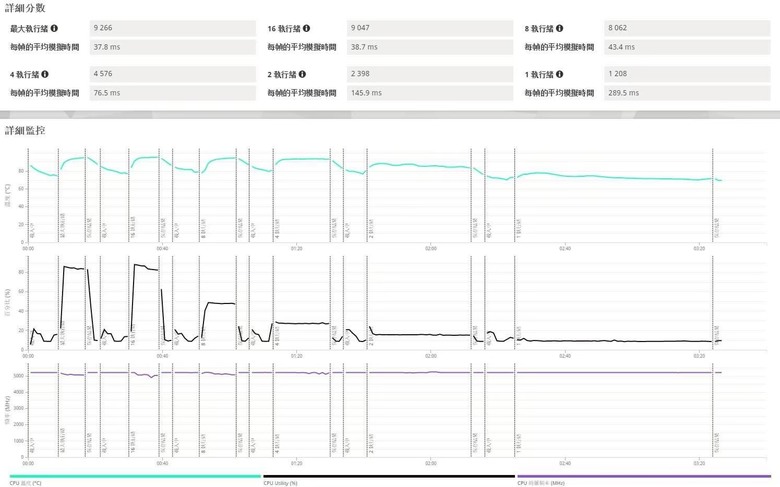Screen dimensions: 780x487
Task: Click the 76.5 ms value field
Action: 173,93
